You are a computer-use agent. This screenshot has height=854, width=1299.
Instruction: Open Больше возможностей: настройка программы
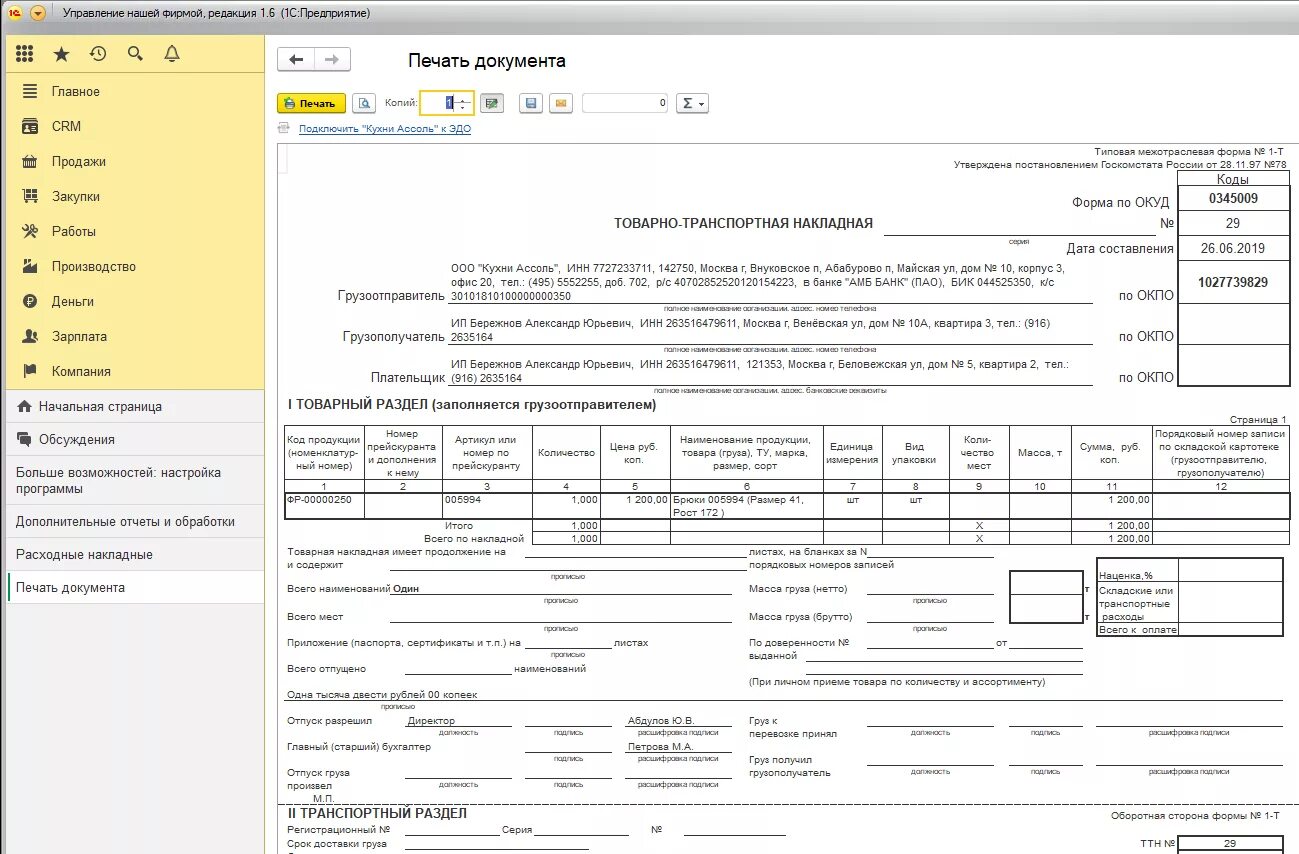[x=135, y=481]
